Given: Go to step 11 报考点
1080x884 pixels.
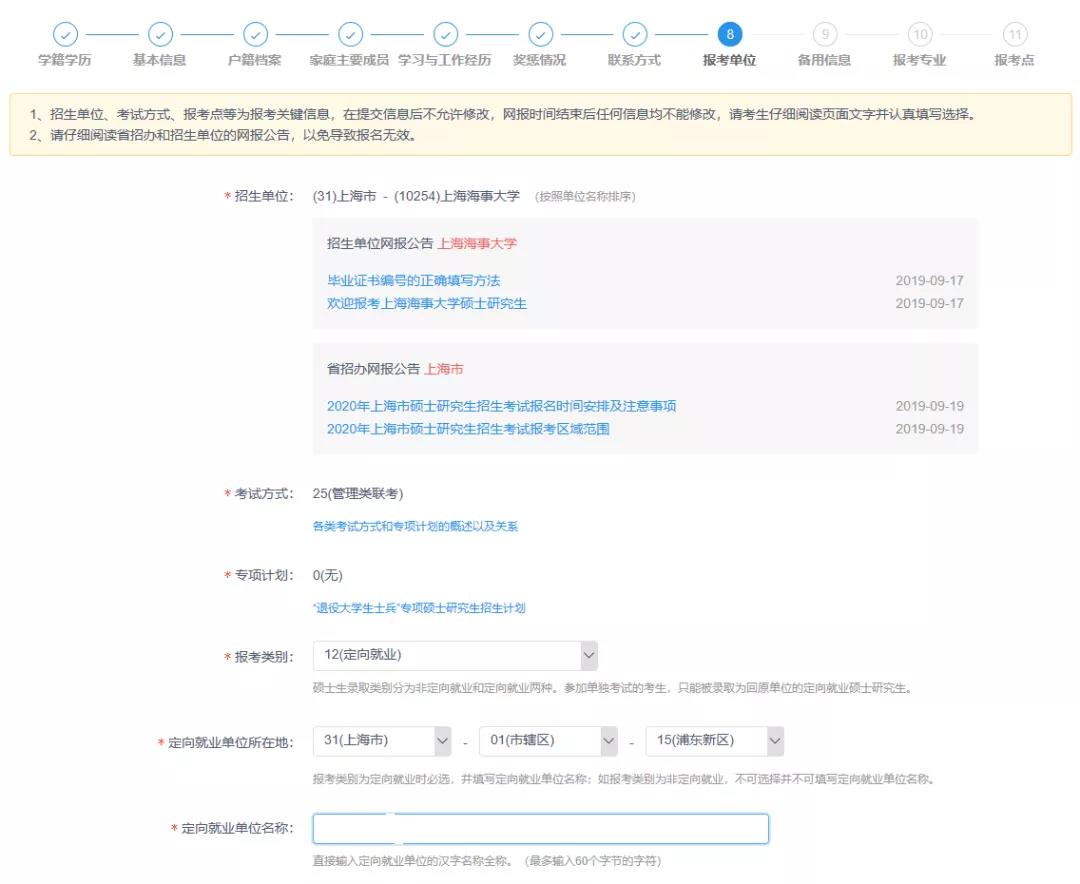Looking at the screenshot, I should coord(1015,35).
